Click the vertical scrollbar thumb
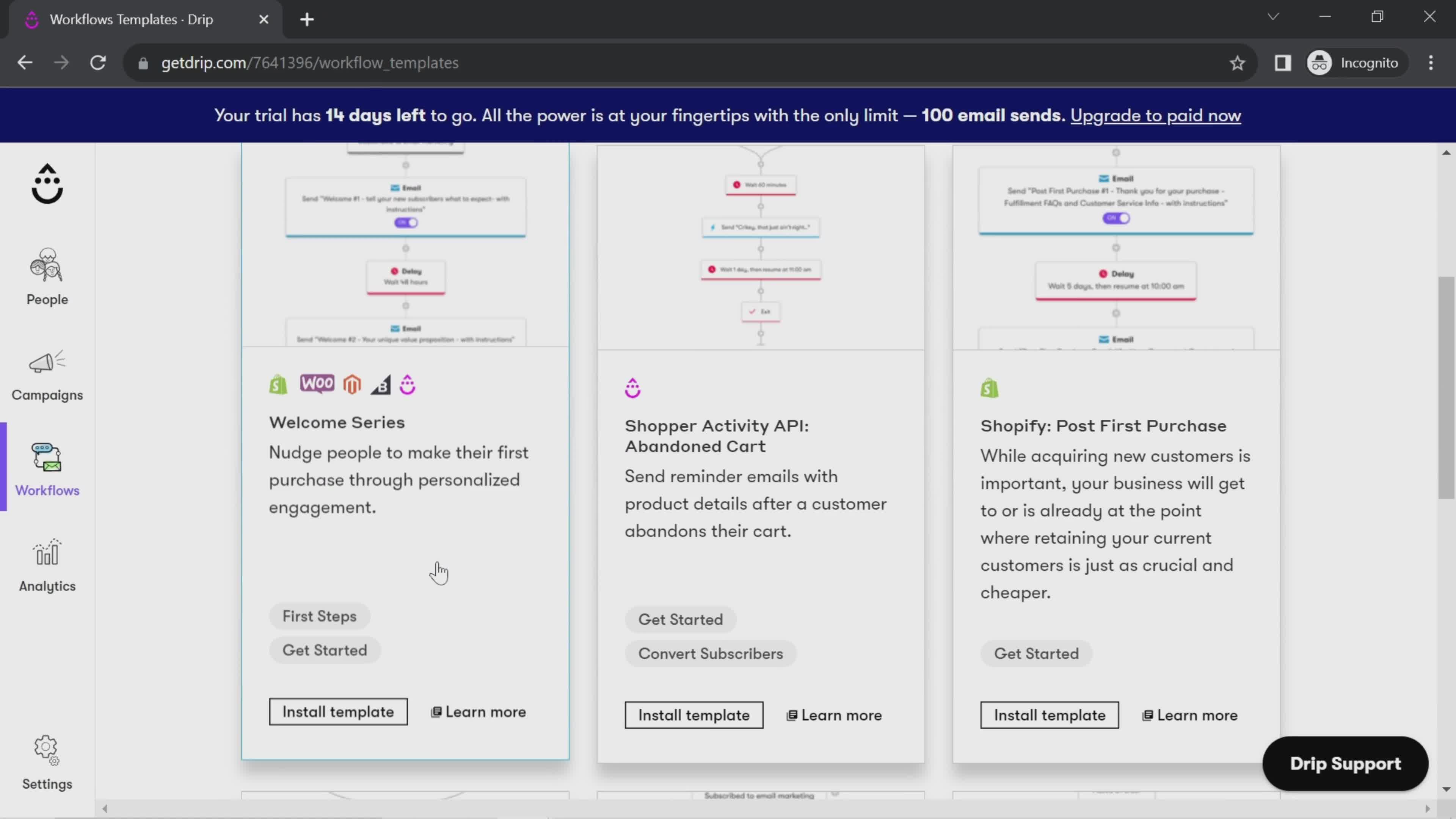1456x819 pixels. point(1446,387)
